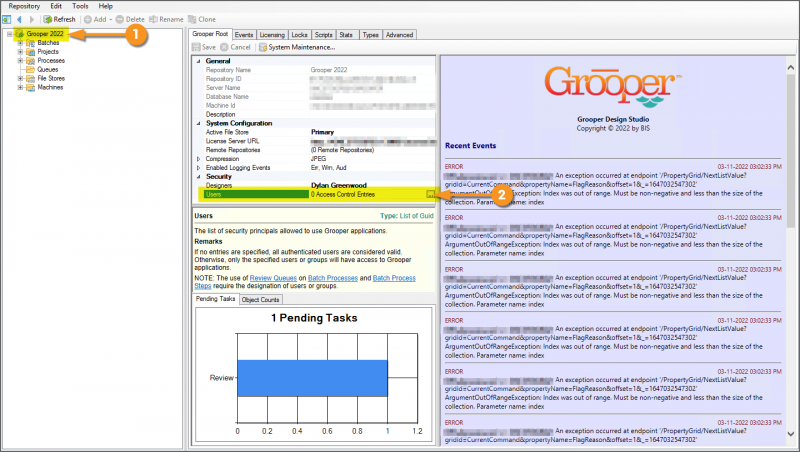
Task: Click the Recent Events scroll up arrow
Action: [x=790, y=67]
